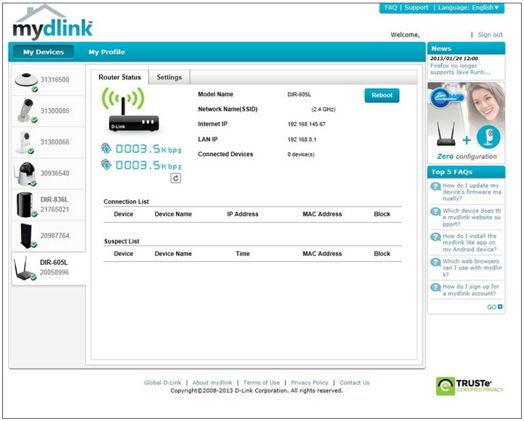This screenshot has width=524, height=421.
Task: Open FAQ about devices mydlink website supports
Action: pyautogui.click(x=472, y=217)
